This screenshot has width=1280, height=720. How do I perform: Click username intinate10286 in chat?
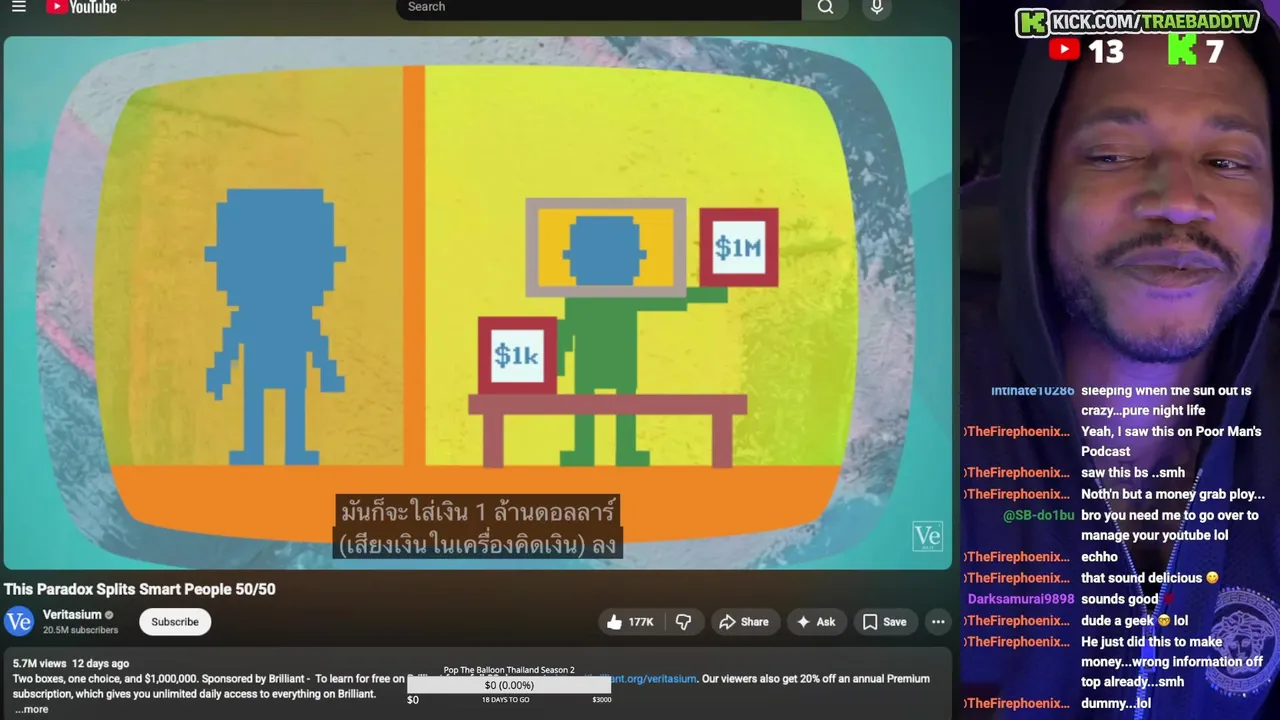coord(1033,391)
